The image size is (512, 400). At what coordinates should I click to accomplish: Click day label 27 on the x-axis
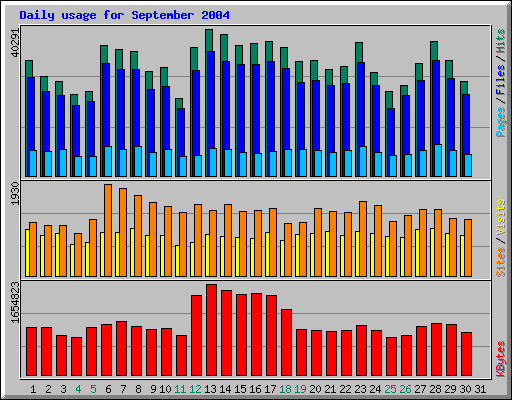(x=420, y=389)
